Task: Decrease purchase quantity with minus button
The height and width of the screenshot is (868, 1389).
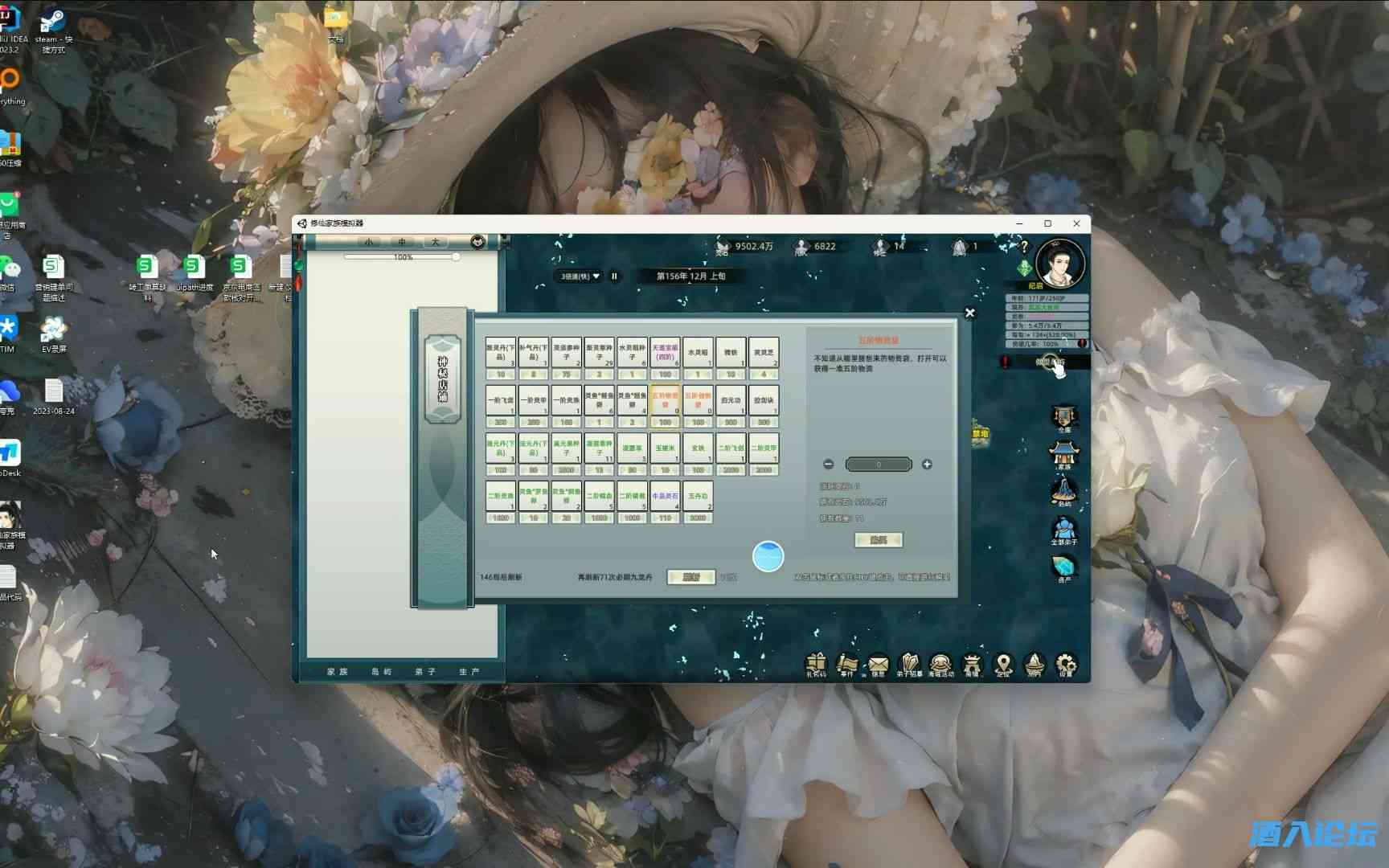Action: (829, 465)
